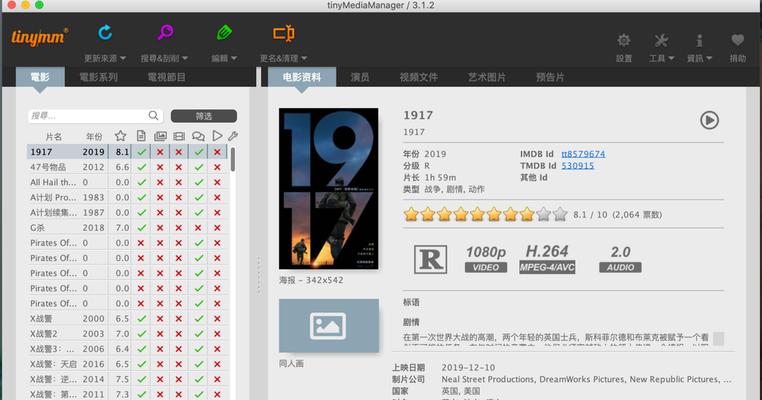Switch to the 電影系列 movie sets tab
This screenshot has height=400, width=762.
click(x=98, y=77)
